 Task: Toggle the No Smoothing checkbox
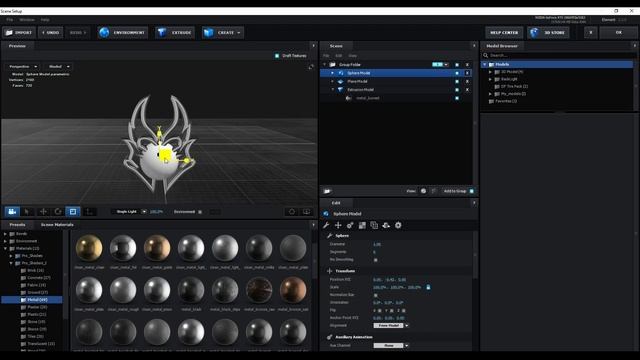pyautogui.click(x=376, y=260)
